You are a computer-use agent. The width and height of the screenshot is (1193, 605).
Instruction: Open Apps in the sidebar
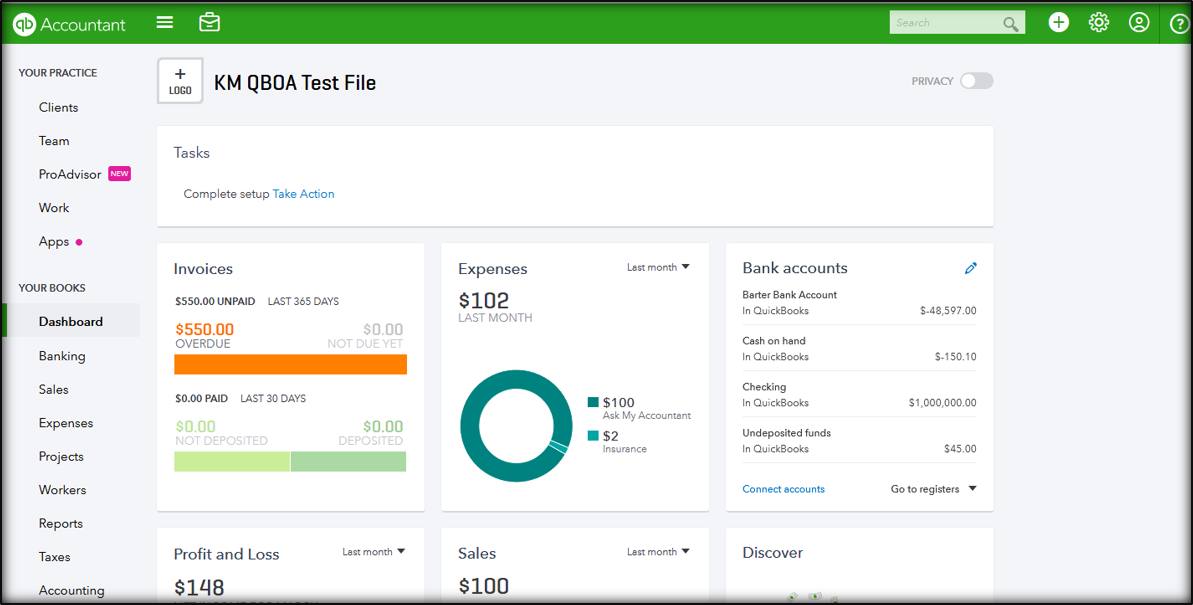click(x=54, y=241)
